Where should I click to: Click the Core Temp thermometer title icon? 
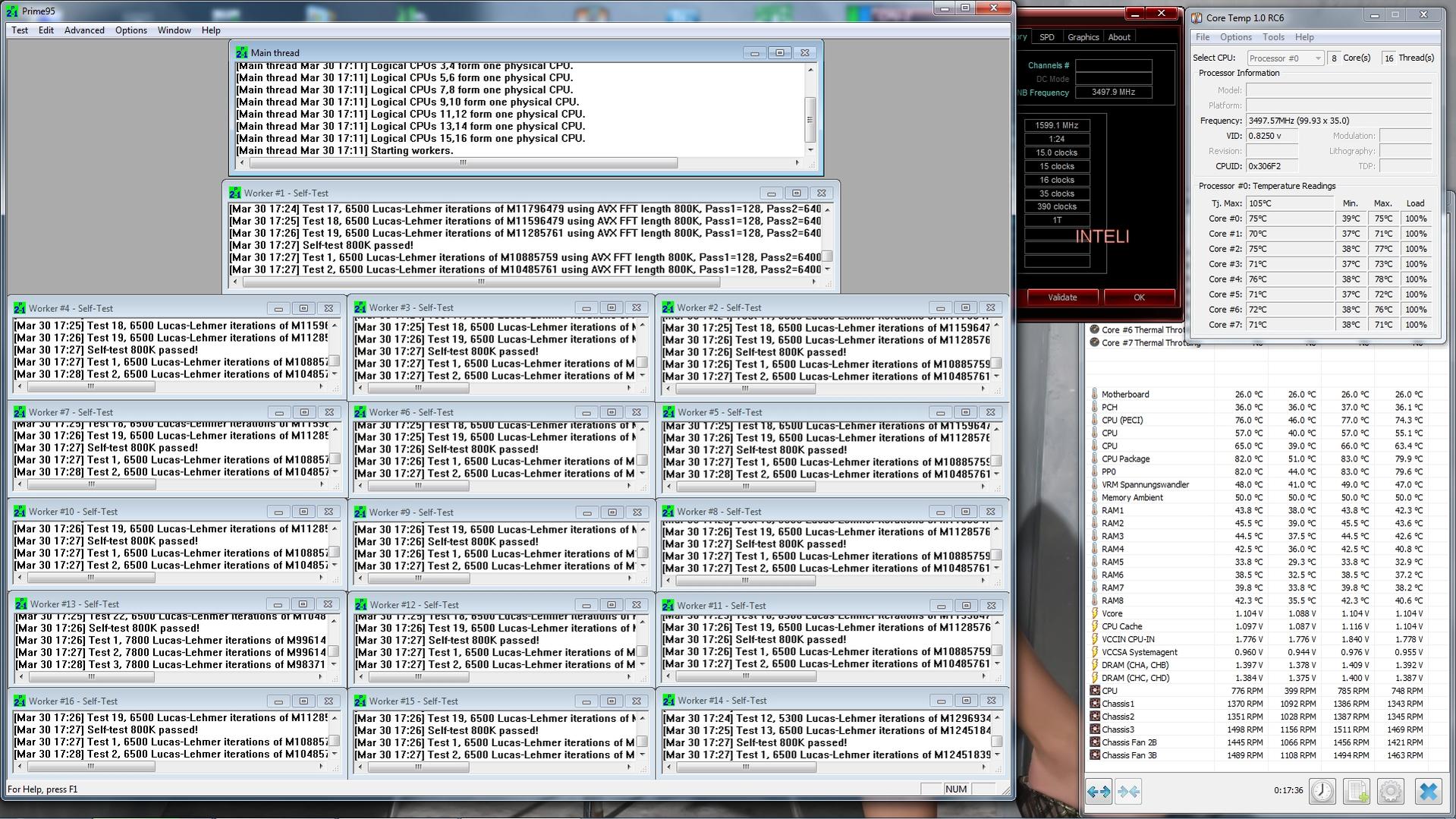[x=1197, y=17]
